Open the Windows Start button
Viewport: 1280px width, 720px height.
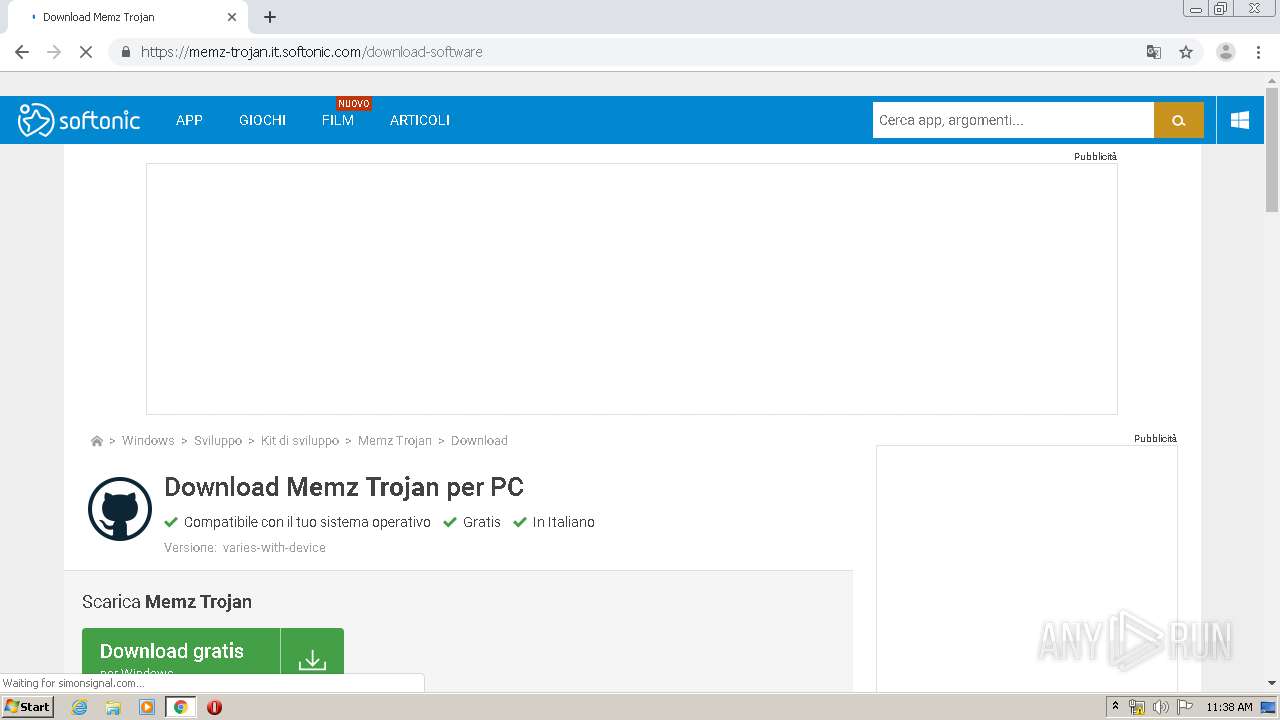(28, 707)
